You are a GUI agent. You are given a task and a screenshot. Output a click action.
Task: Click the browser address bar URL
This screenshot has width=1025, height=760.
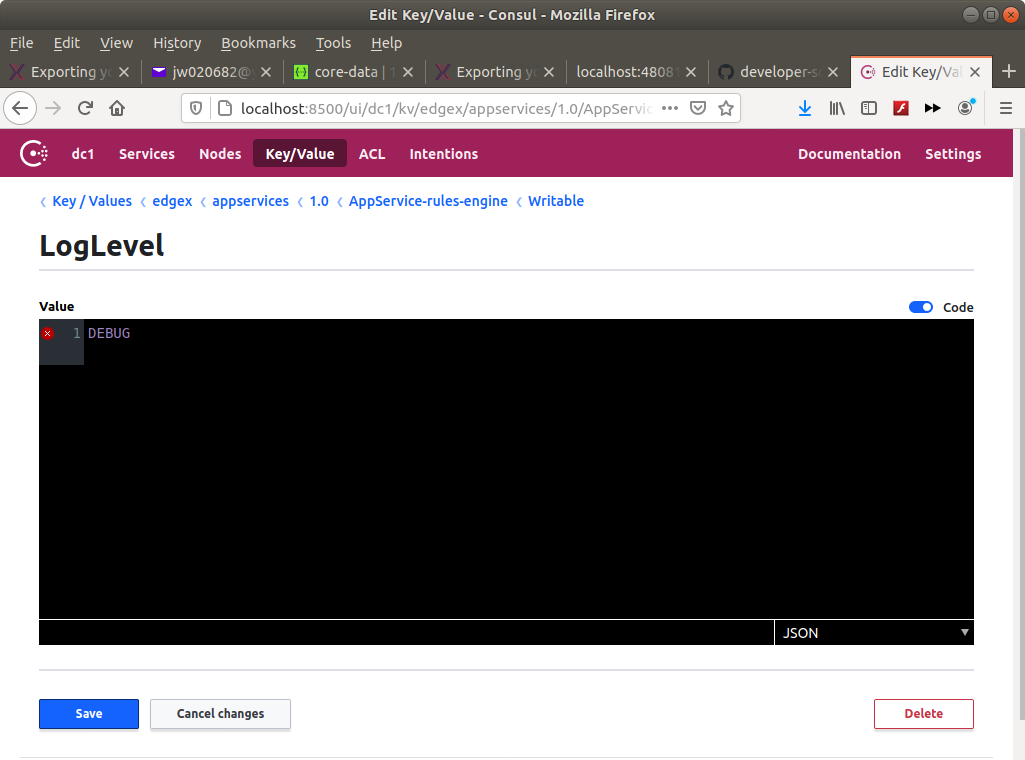[446, 108]
